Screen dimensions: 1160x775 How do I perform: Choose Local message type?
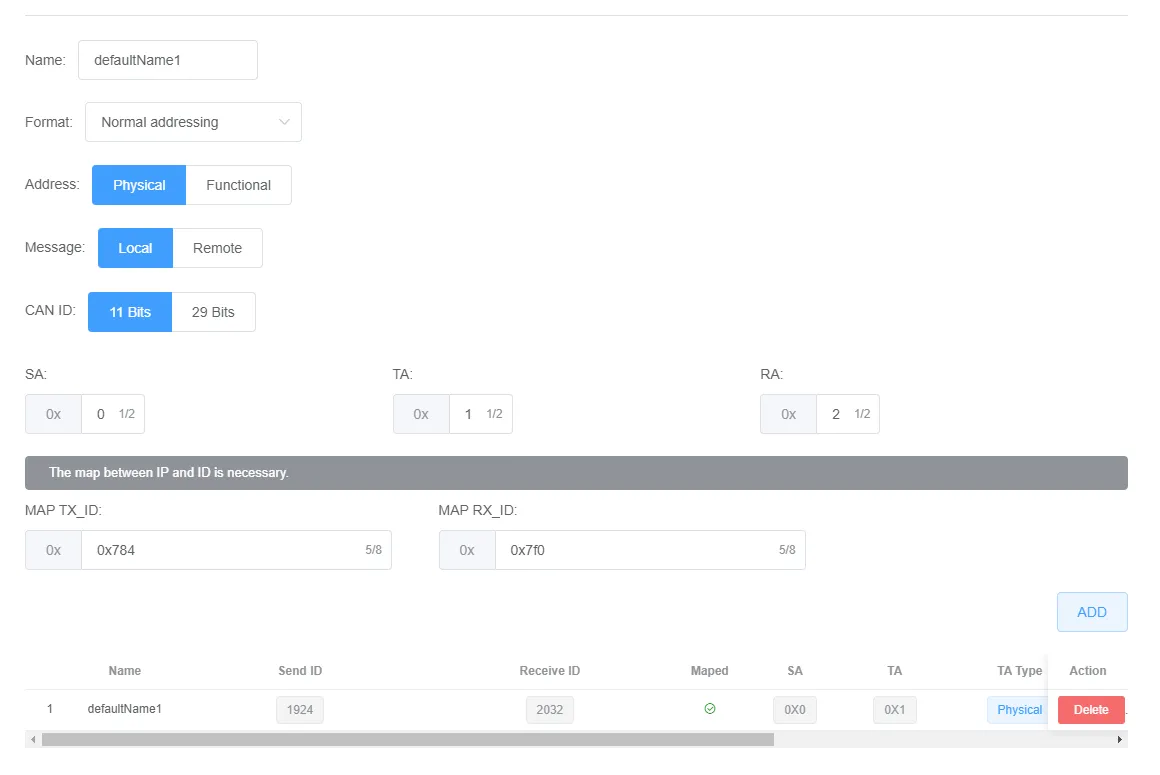point(135,248)
